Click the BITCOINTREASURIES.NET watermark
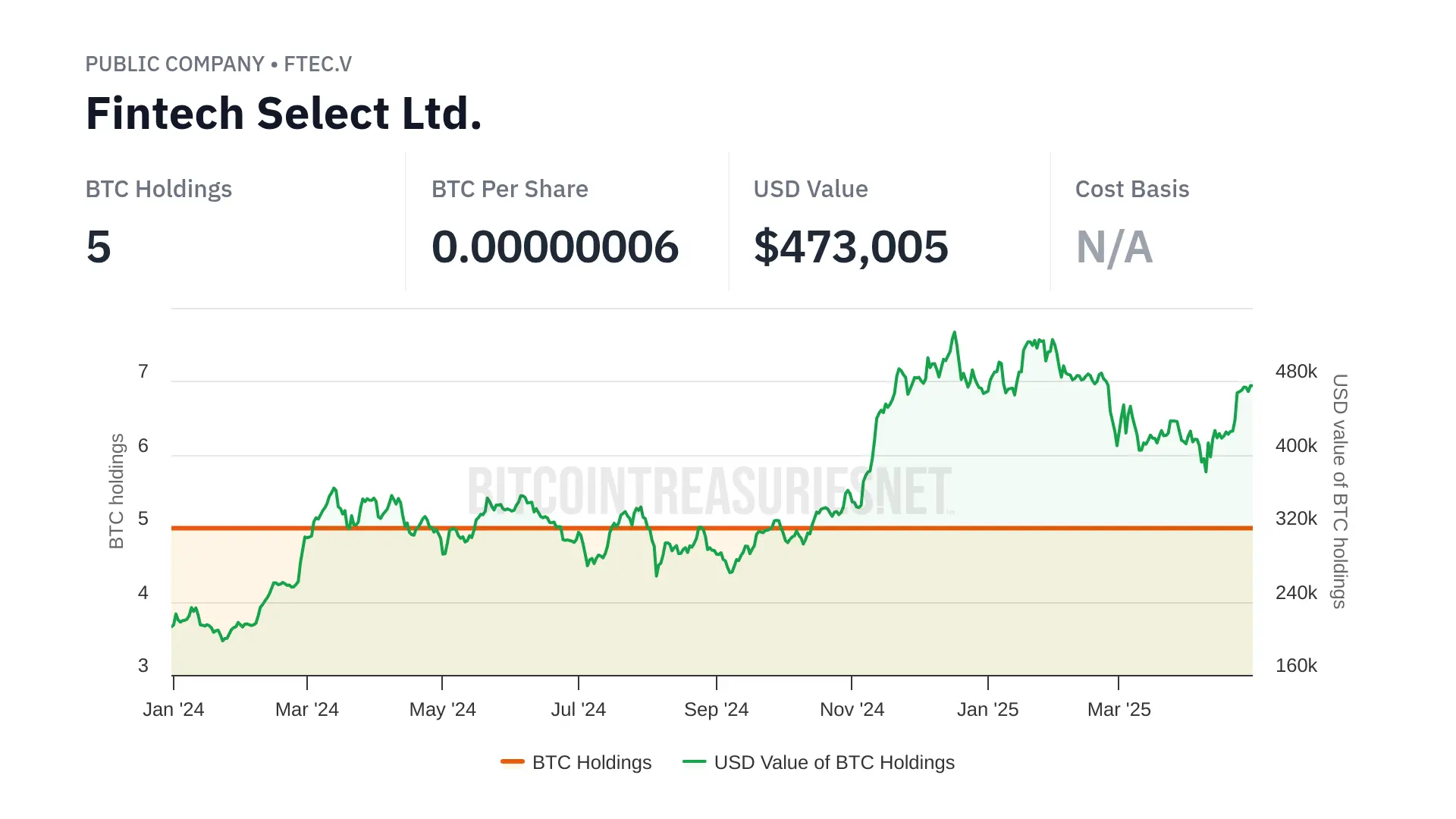The image size is (1456, 819). 709,491
